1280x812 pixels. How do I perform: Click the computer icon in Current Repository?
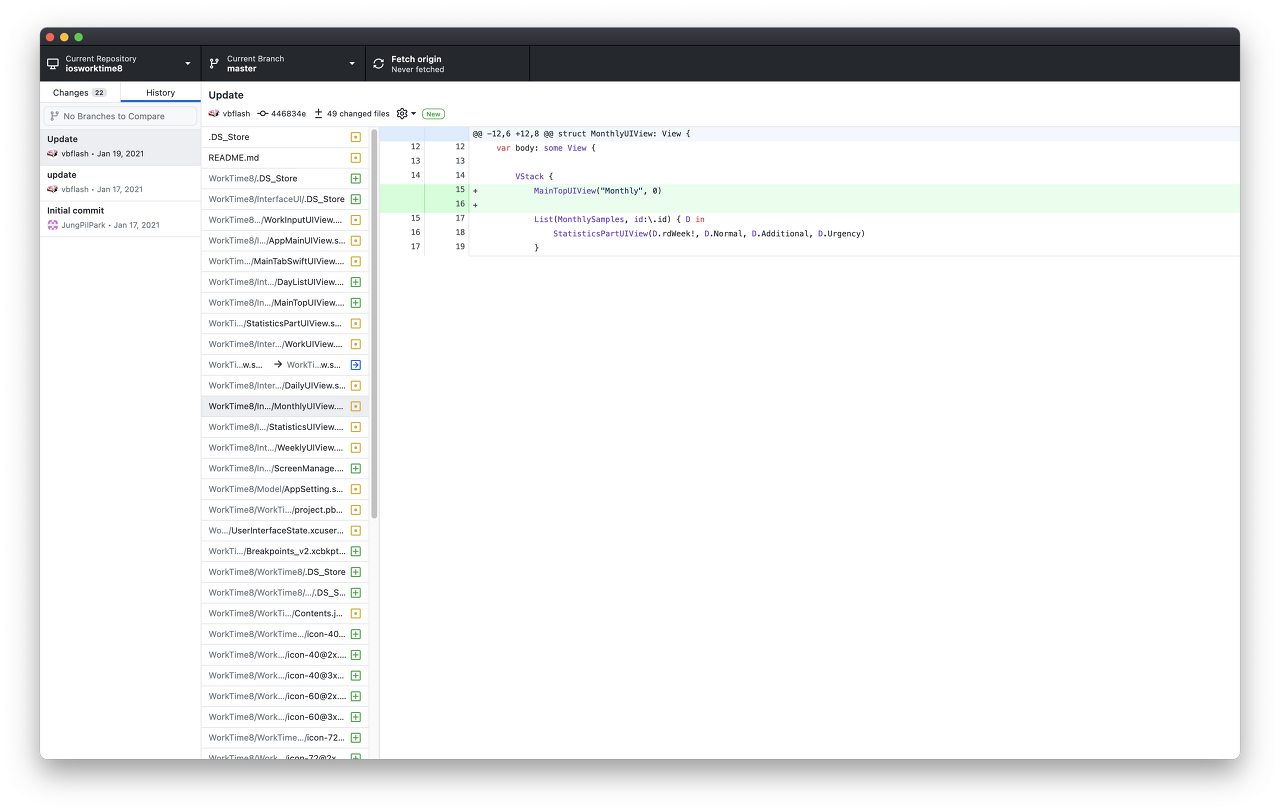(53, 64)
